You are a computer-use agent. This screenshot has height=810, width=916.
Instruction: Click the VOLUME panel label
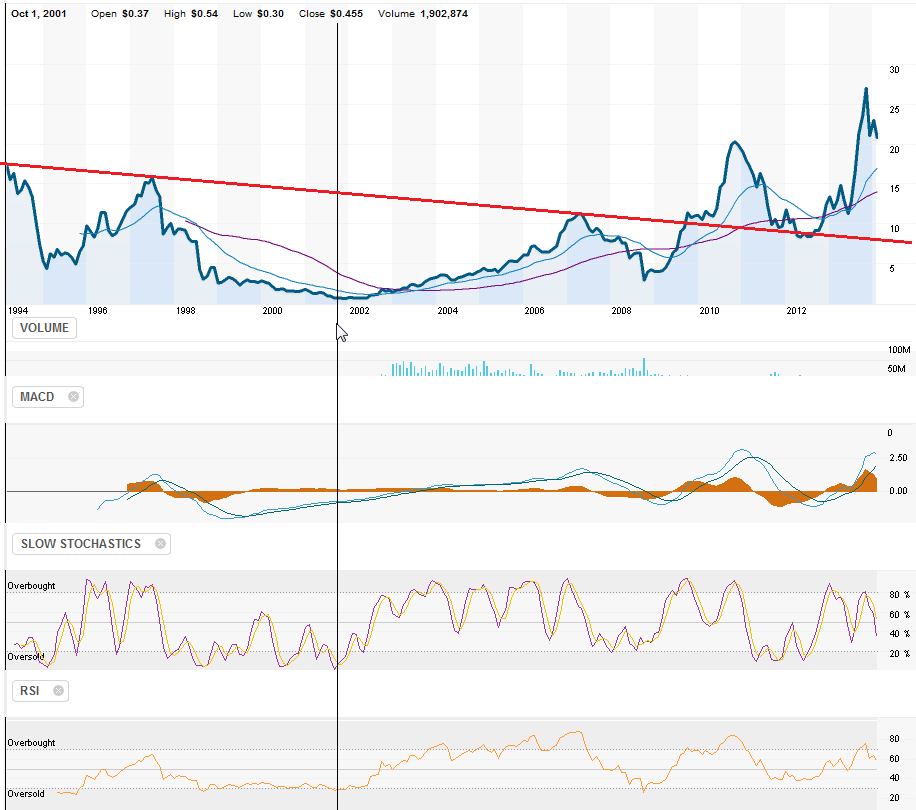[x=44, y=327]
